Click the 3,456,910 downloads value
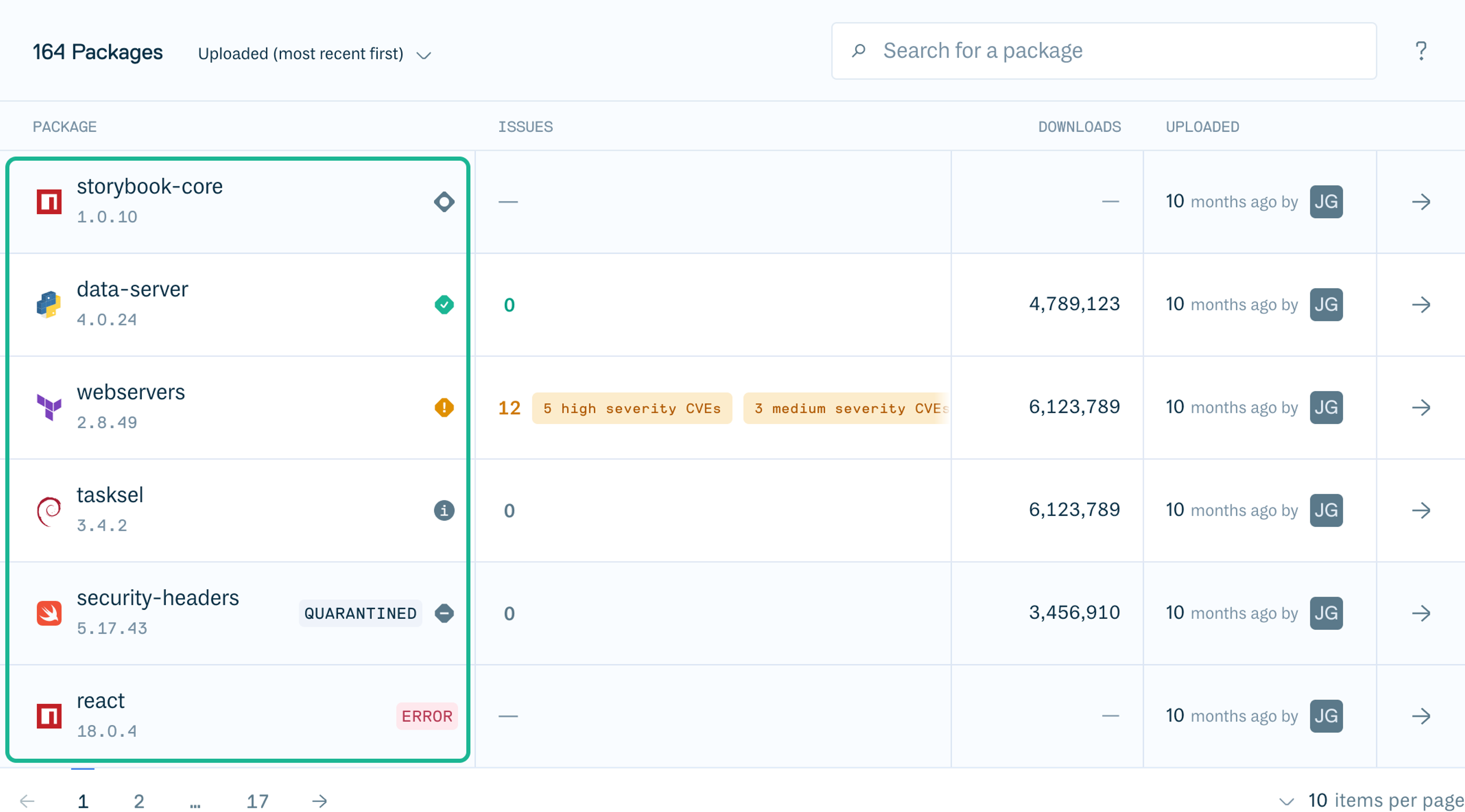The height and width of the screenshot is (812, 1465). point(1074,613)
